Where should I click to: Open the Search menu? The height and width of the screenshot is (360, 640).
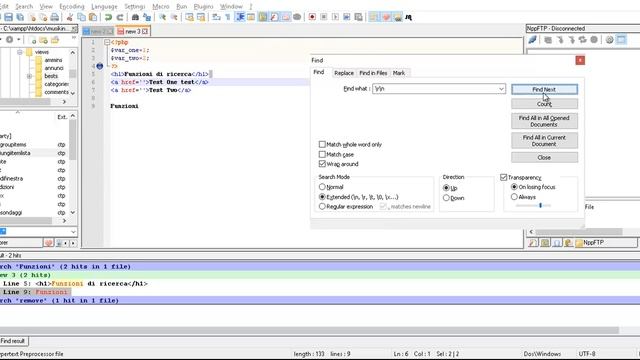click(24, 7)
